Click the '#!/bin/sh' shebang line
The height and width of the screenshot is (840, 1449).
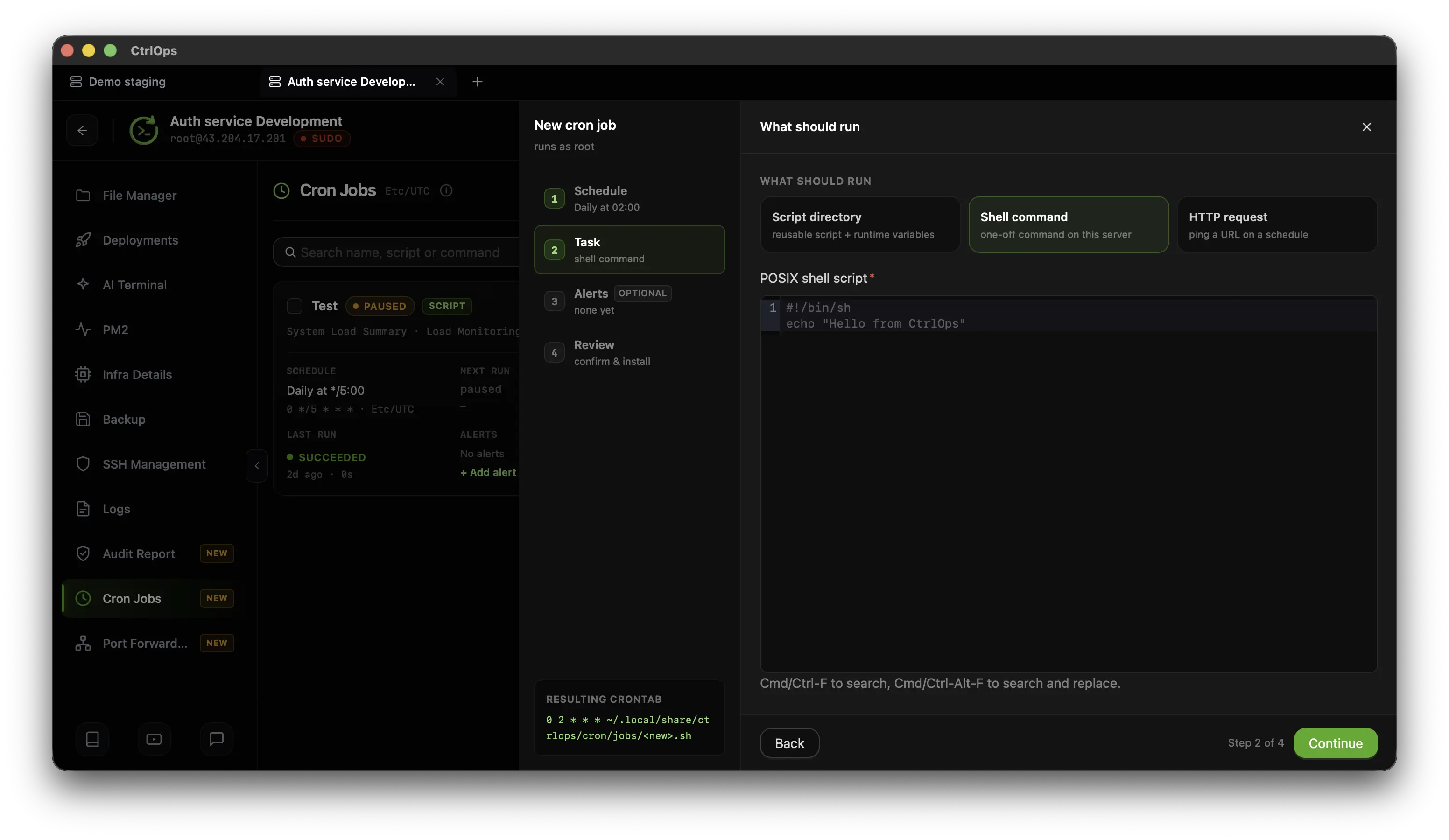coord(818,308)
